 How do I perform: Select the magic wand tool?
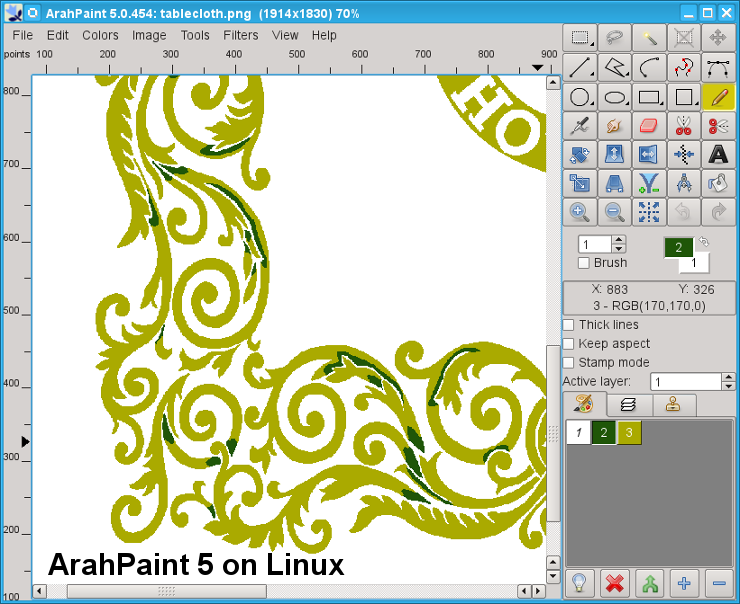[x=649, y=38]
